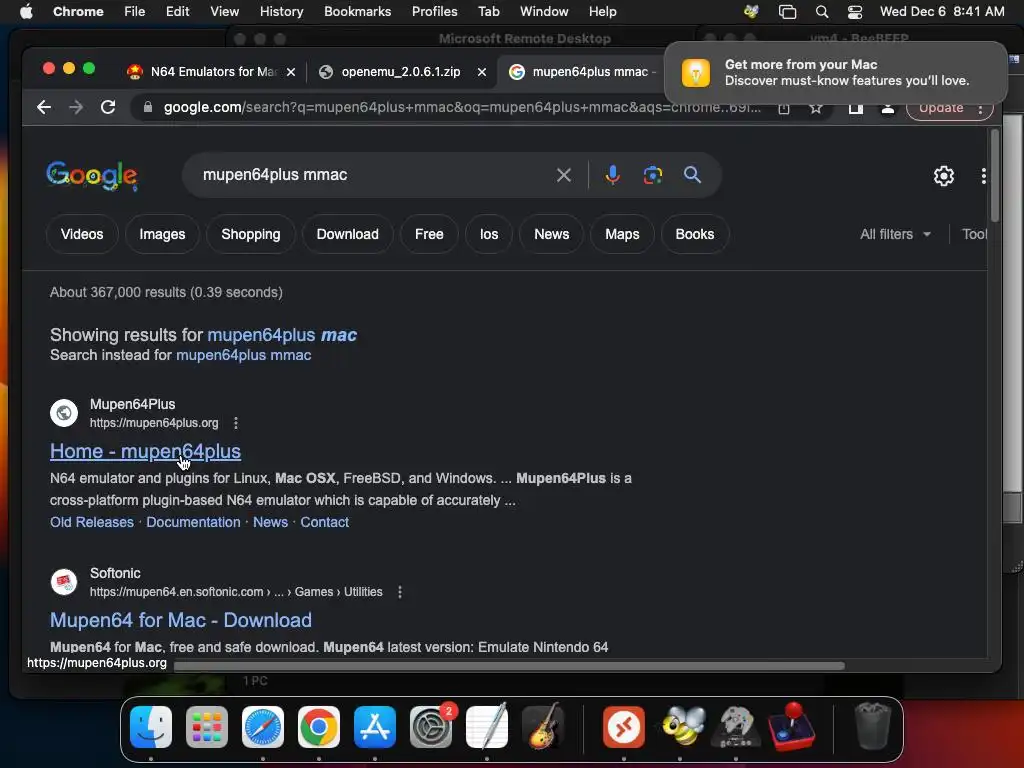Open BeeBEEP bee icon in Dock
Image resolution: width=1024 pixels, height=768 pixels.
click(680, 727)
